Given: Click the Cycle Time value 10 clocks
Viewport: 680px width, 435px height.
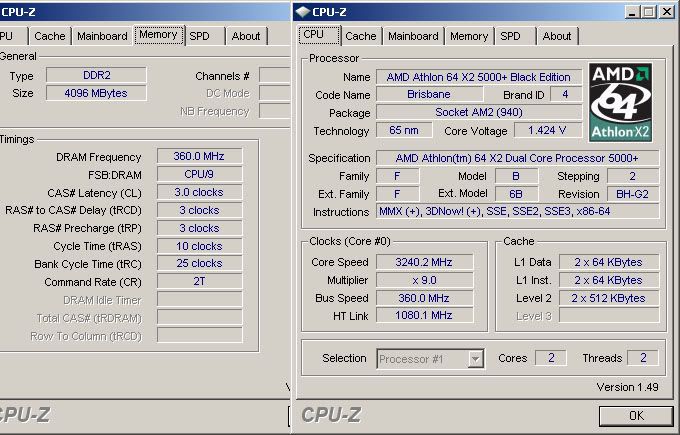Looking at the screenshot, I should point(199,246).
